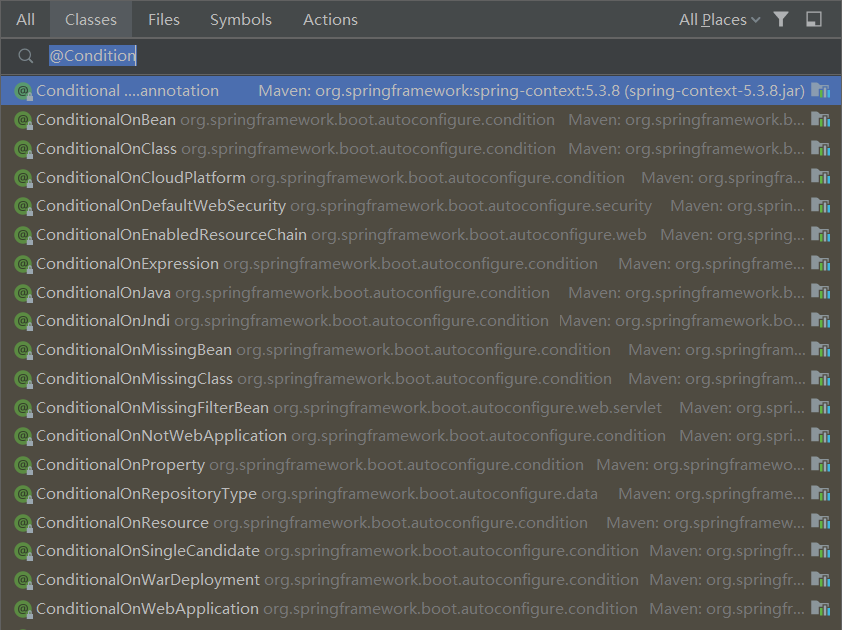Select ConditionalOnJndi result
Image resolution: width=842 pixels, height=630 pixels.
(x=421, y=321)
